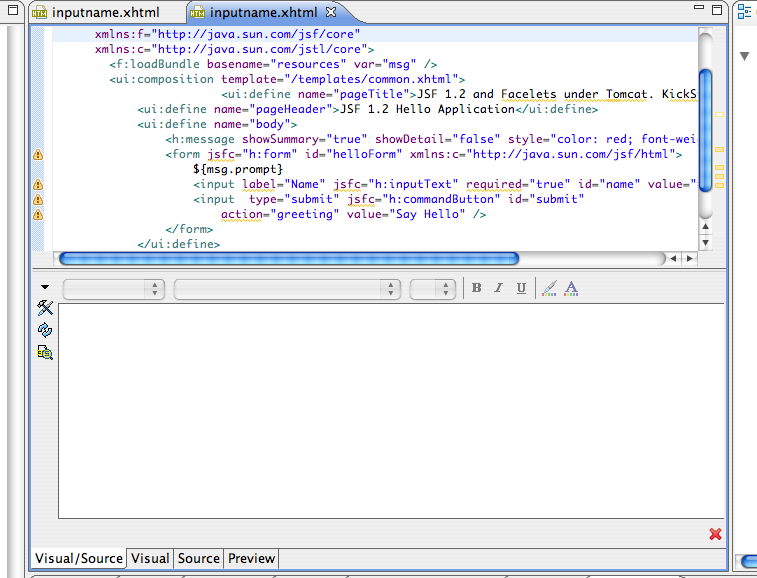Click "resources" basename value
Viewport: 757px width, 578px height.
pos(308,65)
